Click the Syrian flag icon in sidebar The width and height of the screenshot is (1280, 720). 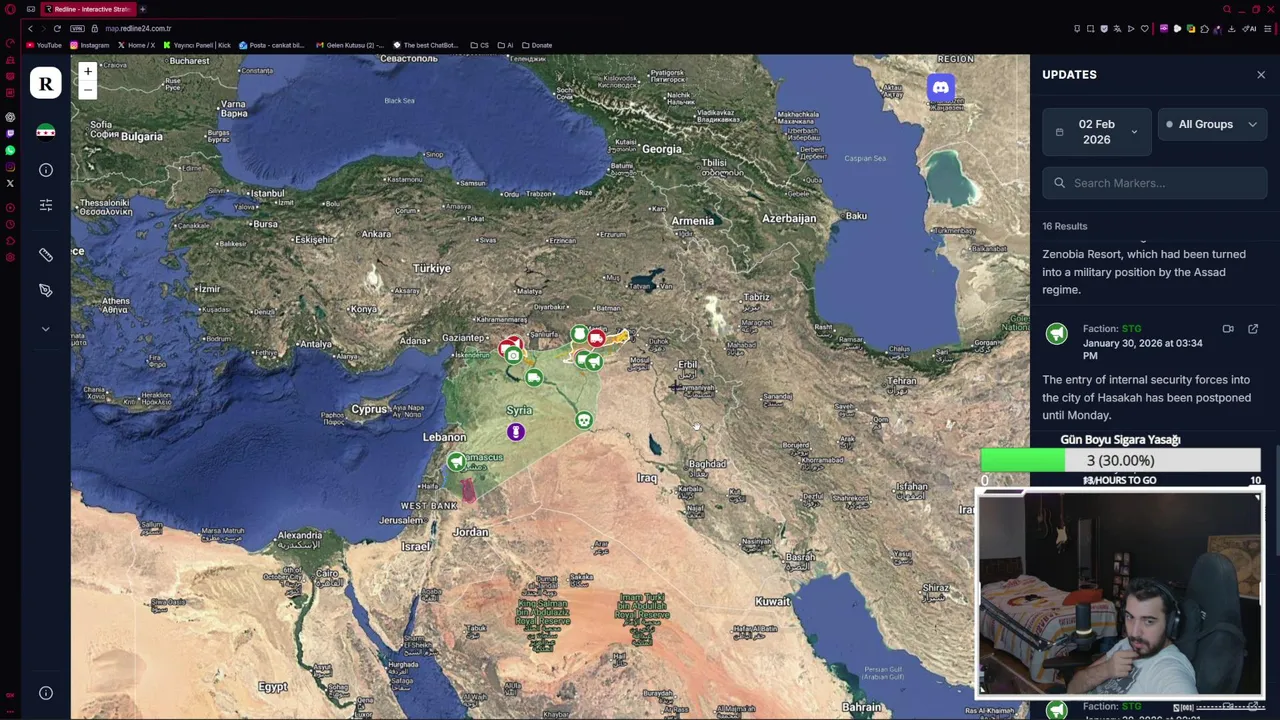(x=45, y=132)
